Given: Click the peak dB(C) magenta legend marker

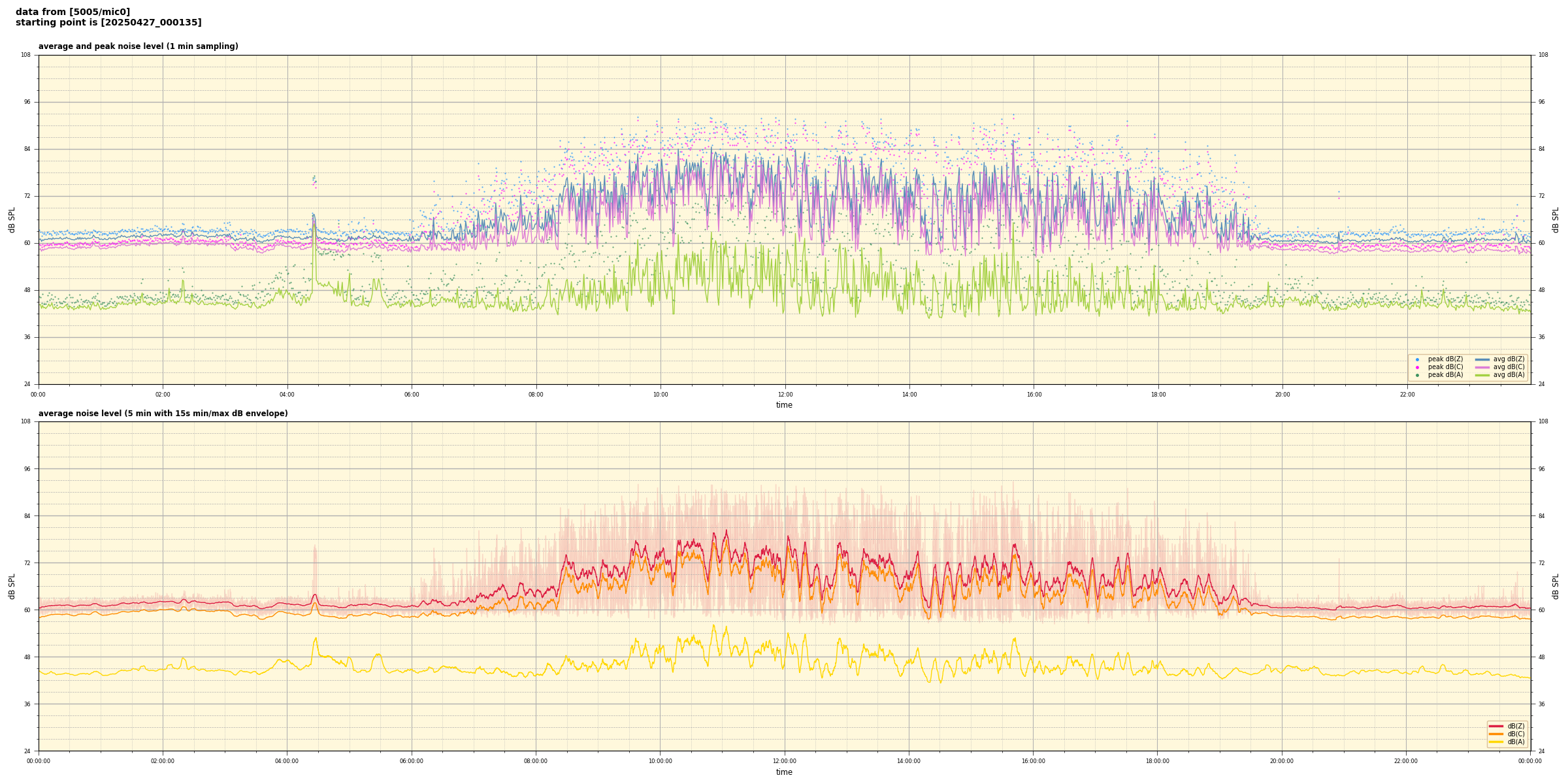Looking at the screenshot, I should pyautogui.click(x=1417, y=367).
